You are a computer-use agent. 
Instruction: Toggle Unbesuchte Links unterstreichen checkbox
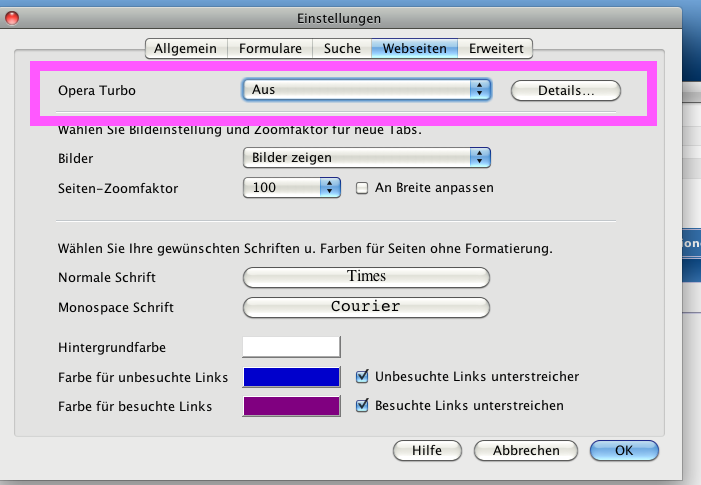click(362, 377)
